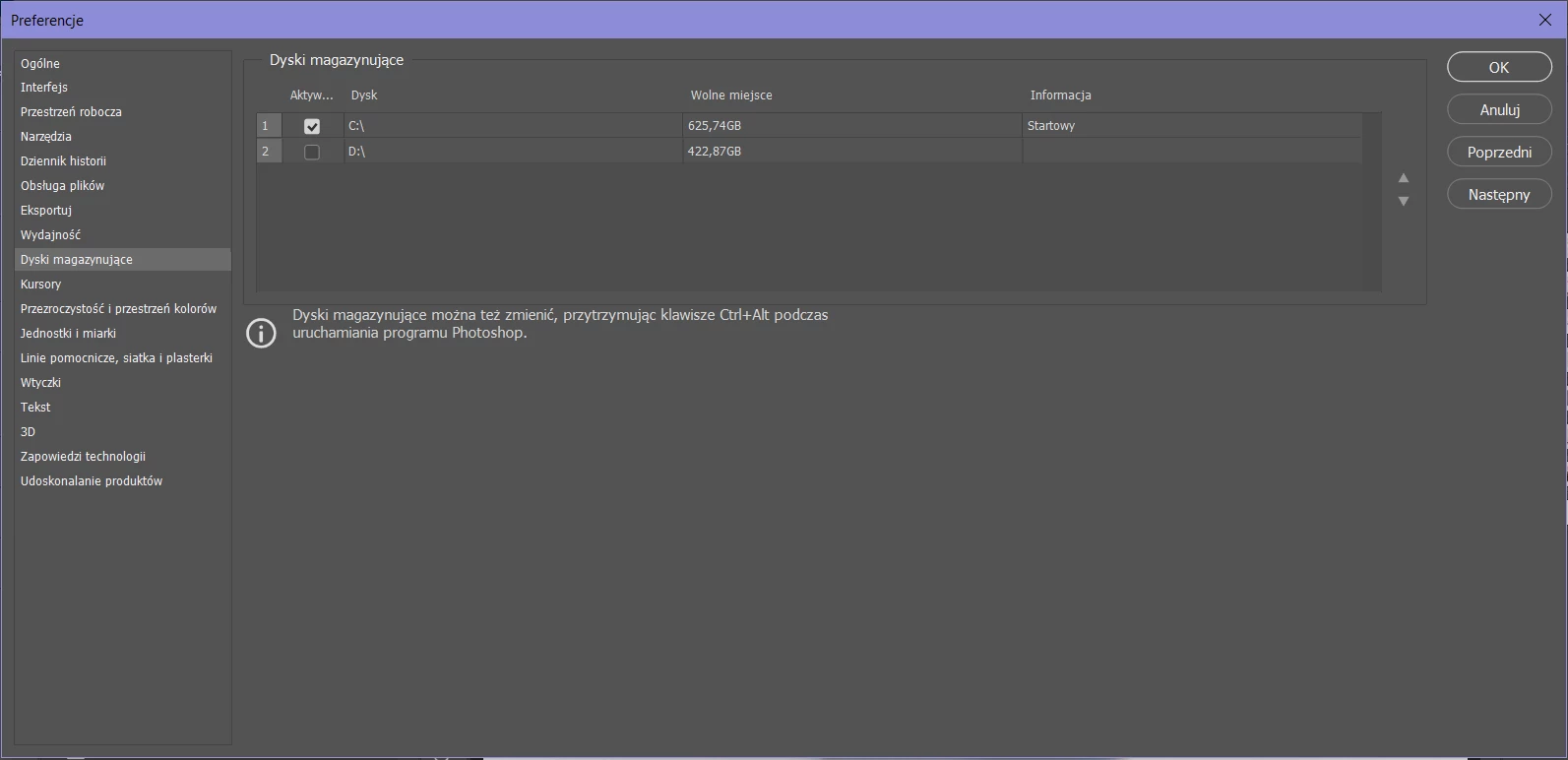1568x760 pixels.
Task: Click the Wolne miejsce column header
Action: [x=731, y=95]
